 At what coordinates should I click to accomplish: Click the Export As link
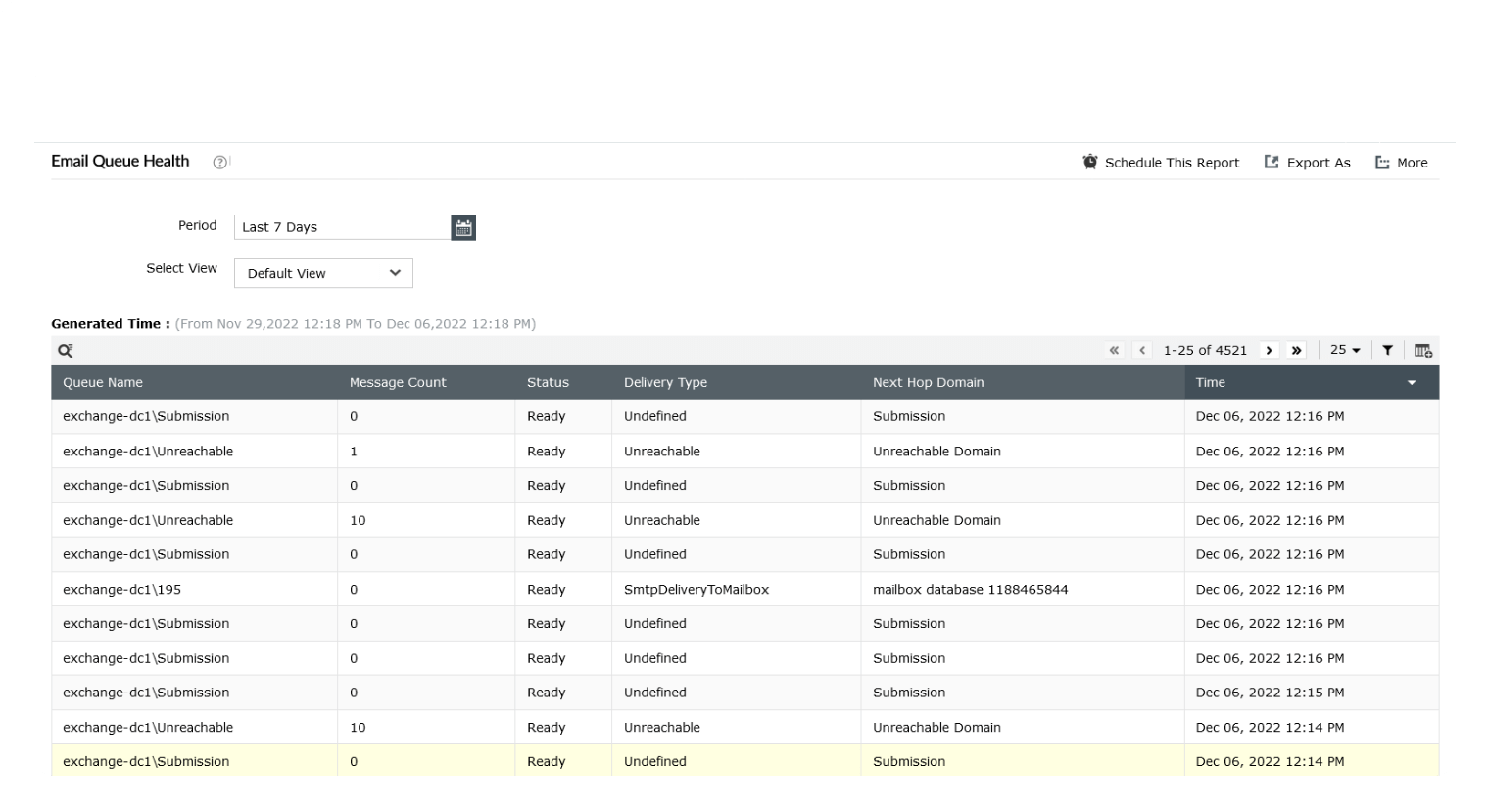click(1318, 162)
